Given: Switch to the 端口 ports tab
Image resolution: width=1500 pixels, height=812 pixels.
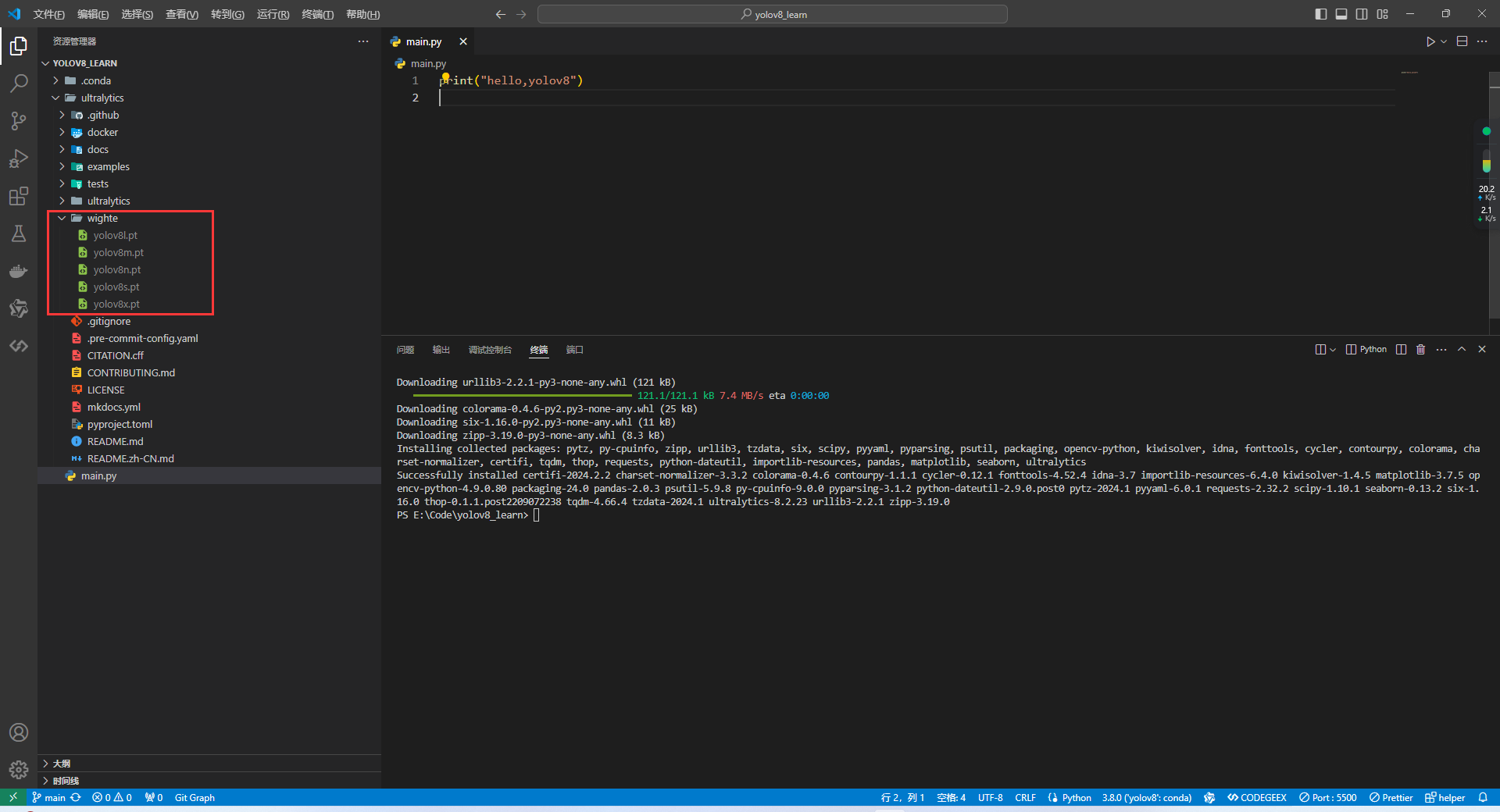Looking at the screenshot, I should 574,350.
